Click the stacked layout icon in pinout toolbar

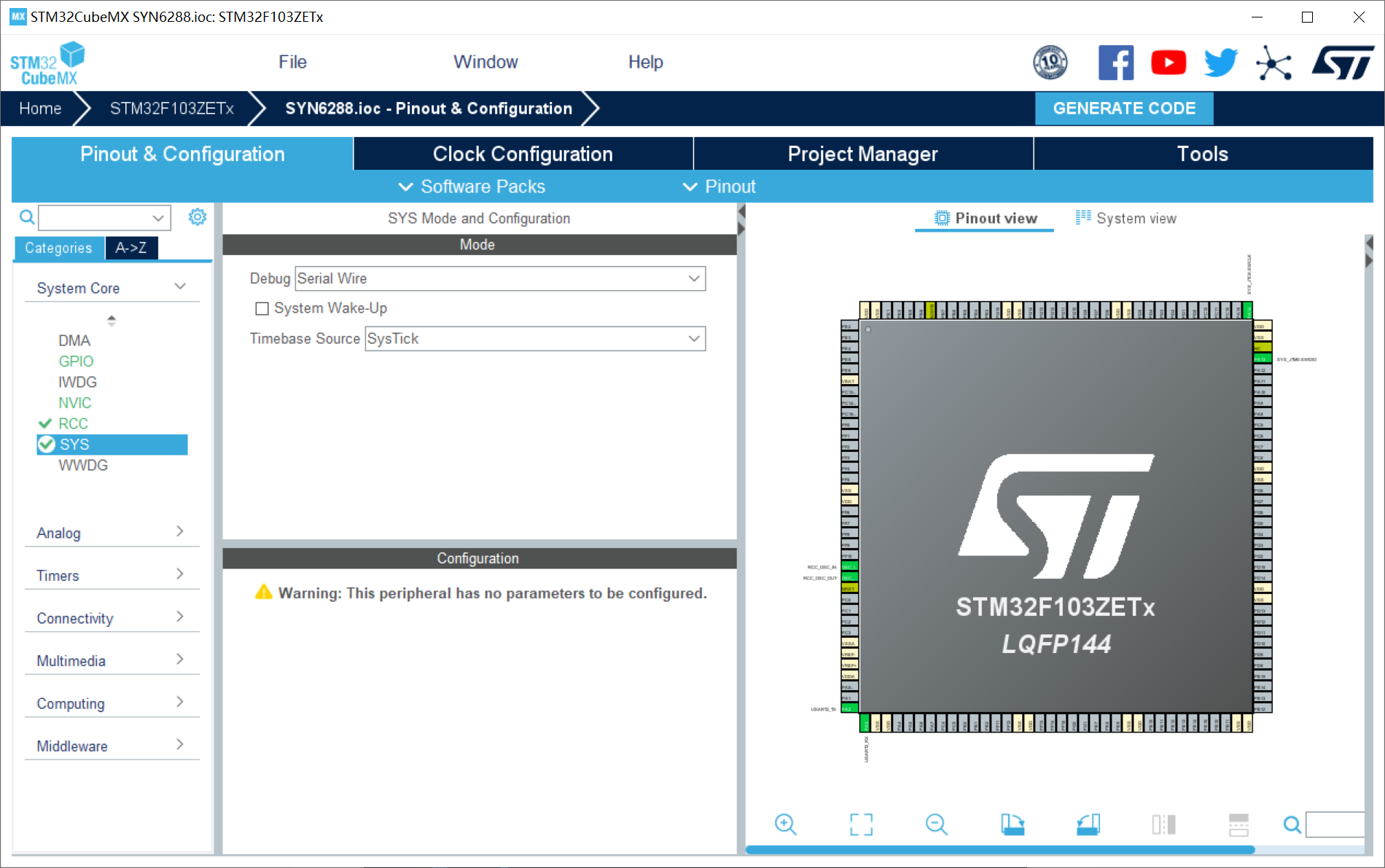(1238, 824)
